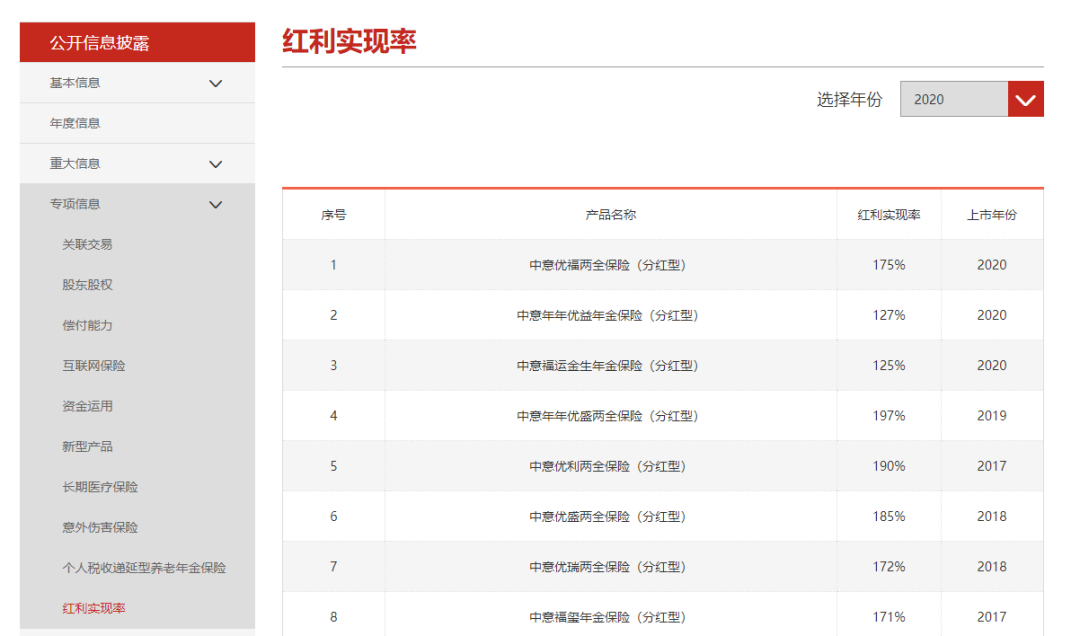
Task: Click the 2020 year selection field
Action: click(x=954, y=99)
